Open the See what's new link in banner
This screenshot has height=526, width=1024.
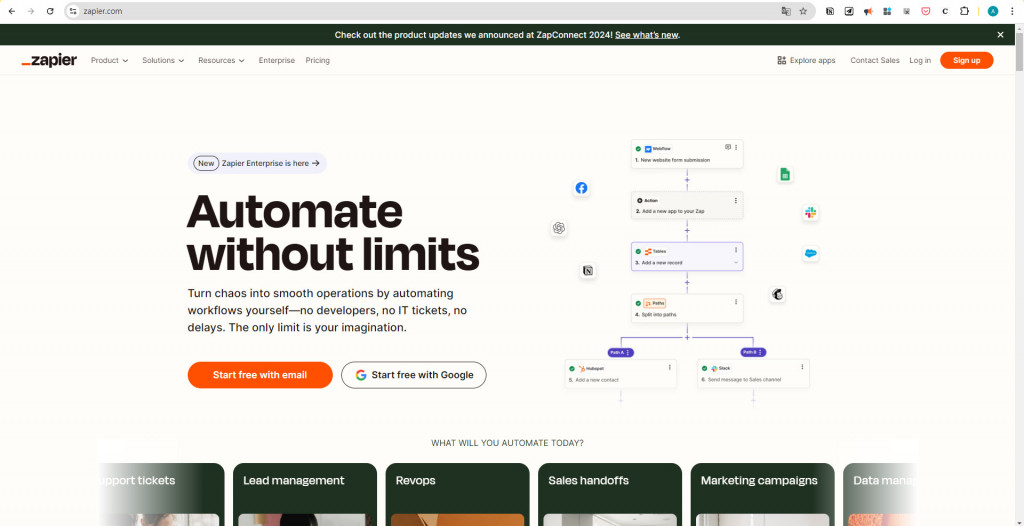coord(646,35)
